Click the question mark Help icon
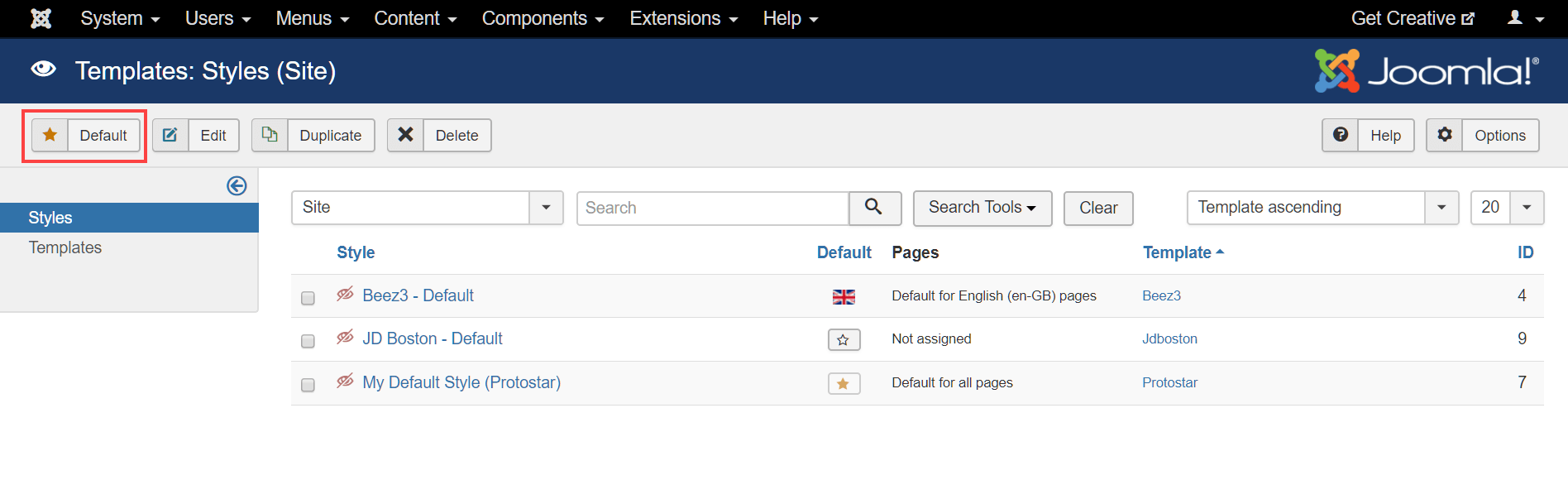 pos(1341,135)
